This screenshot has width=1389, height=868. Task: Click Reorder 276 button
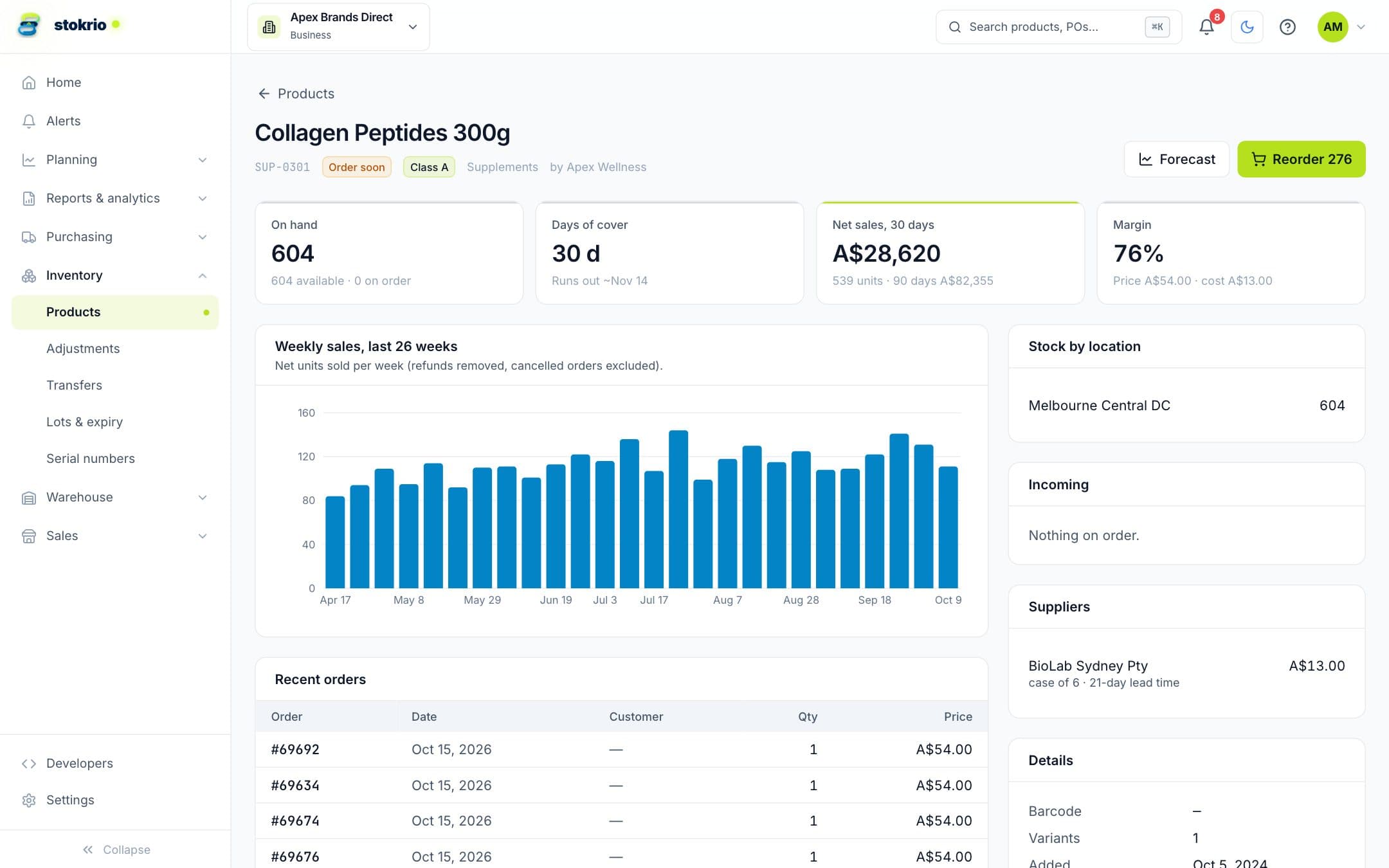click(1301, 159)
